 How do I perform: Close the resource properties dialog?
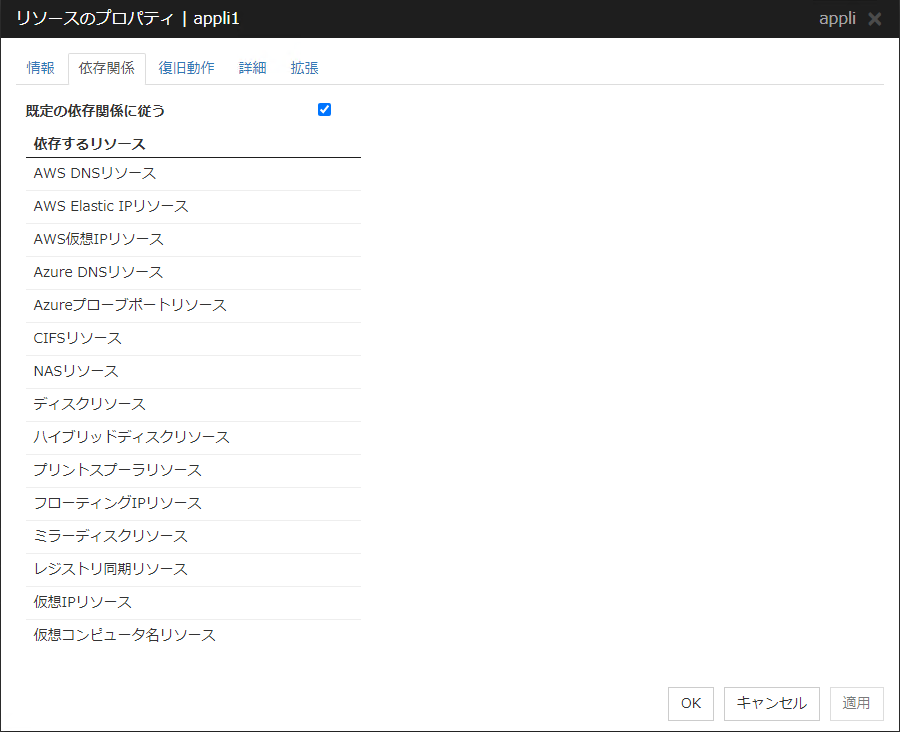875,19
